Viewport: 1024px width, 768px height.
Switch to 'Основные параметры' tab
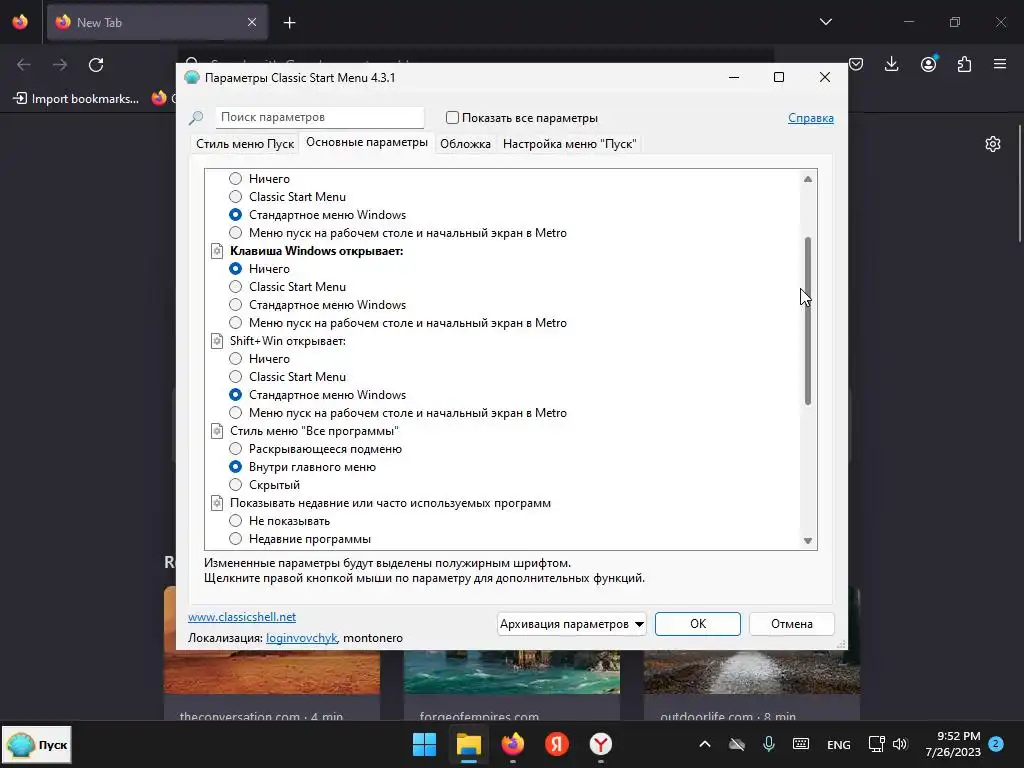366,142
